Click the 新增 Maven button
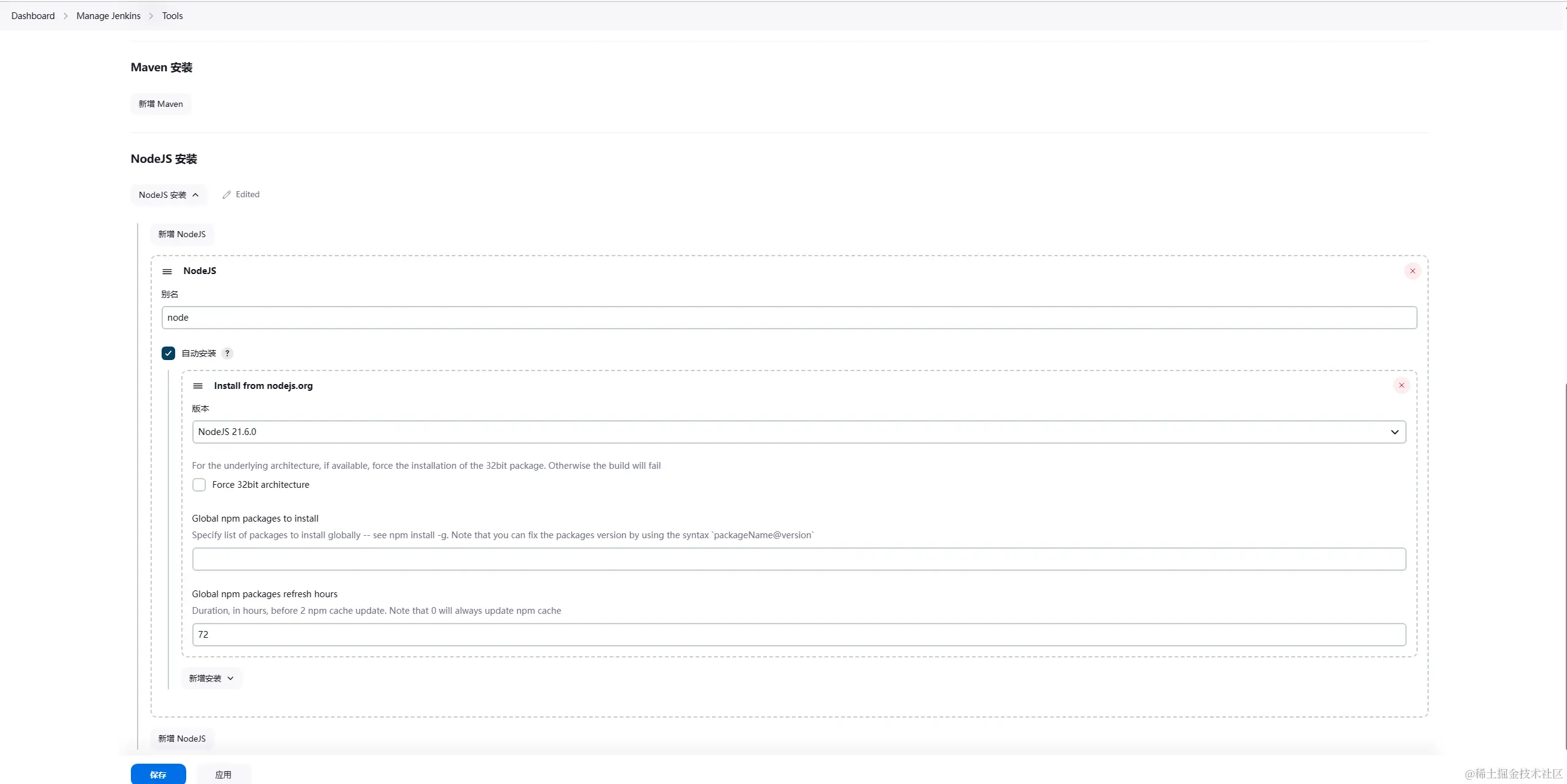The width and height of the screenshot is (1567, 784). [160, 104]
